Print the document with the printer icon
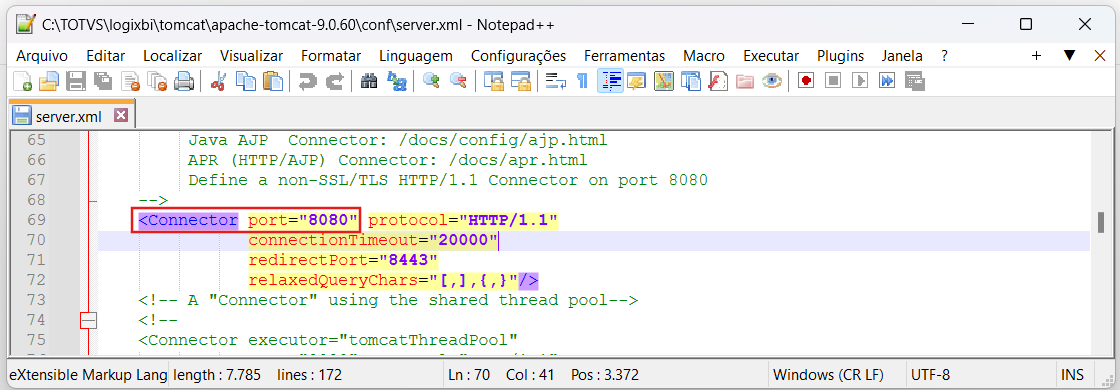Image resolution: width=1120 pixels, height=390 pixels. 184,81
